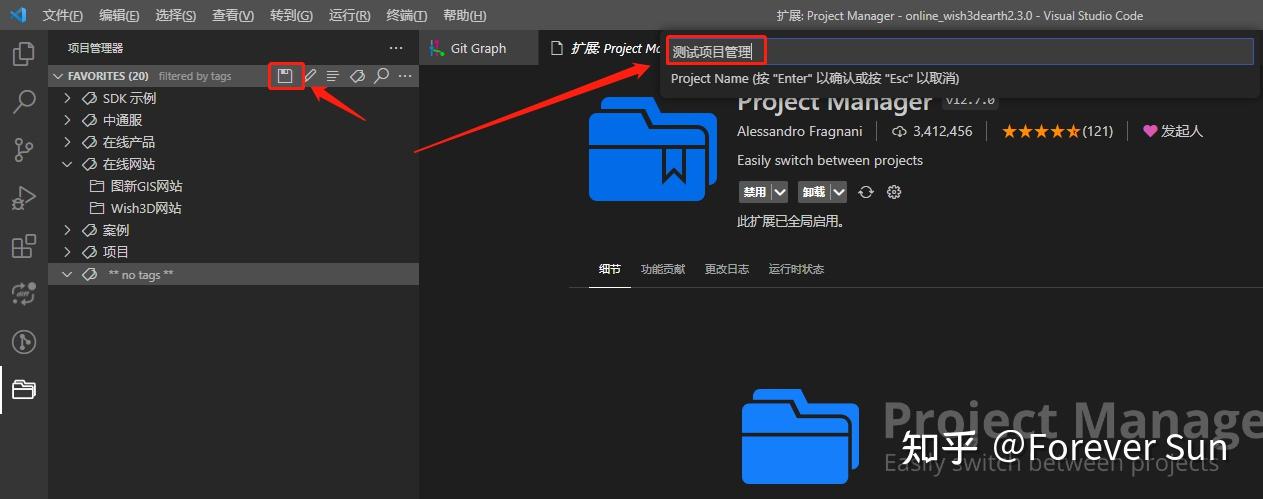
Task: Expand the 中通服 tag group
Action: 67,120
